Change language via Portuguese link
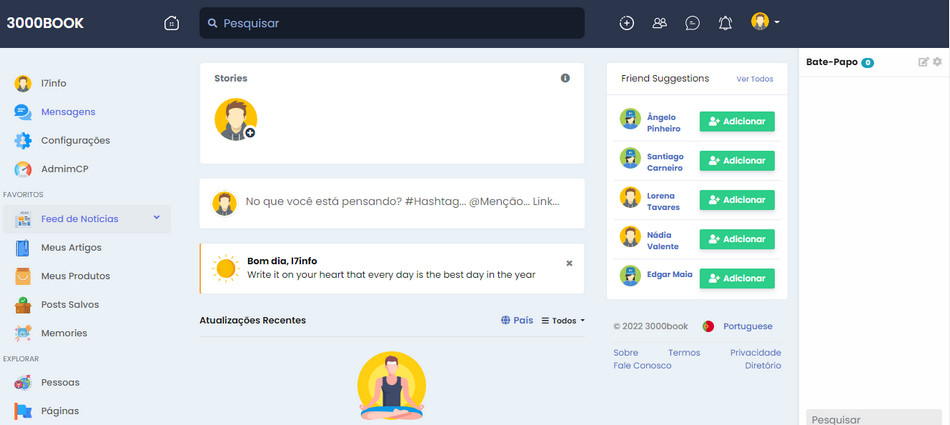 coord(748,326)
